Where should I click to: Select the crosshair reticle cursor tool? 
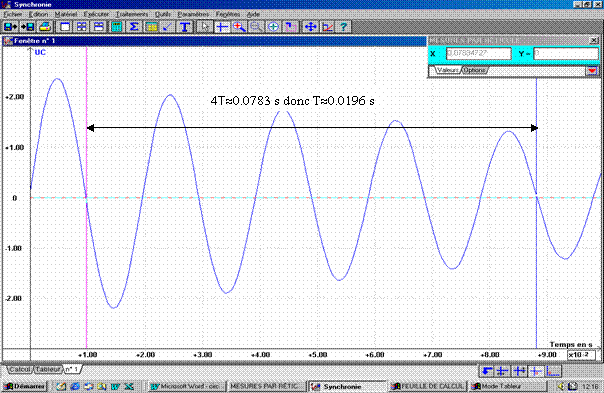pyautogui.click(x=222, y=27)
